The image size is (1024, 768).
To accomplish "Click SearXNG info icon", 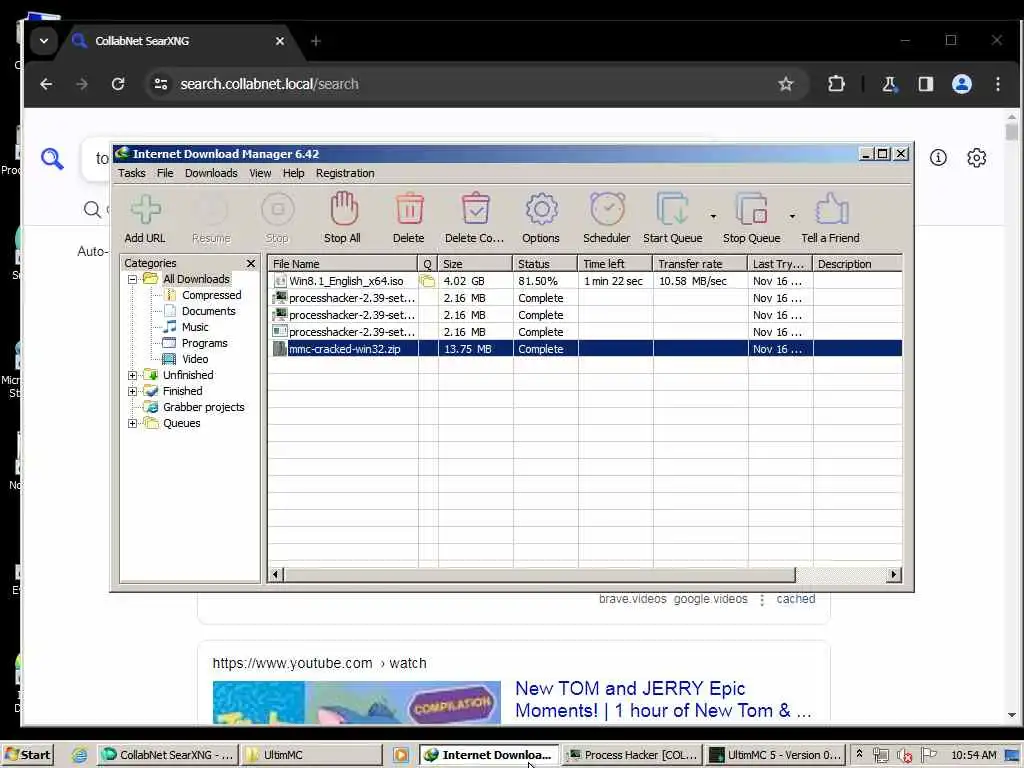I will tap(938, 158).
